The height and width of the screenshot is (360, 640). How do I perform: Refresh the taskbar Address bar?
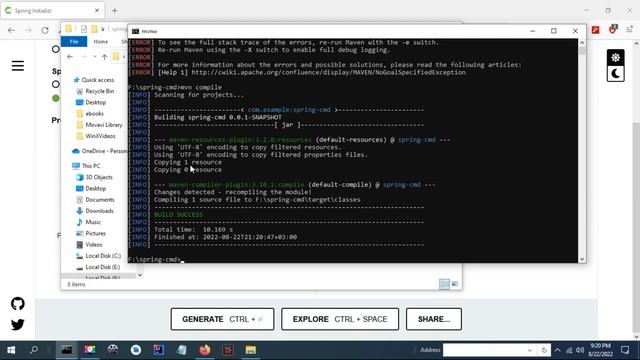click(x=544, y=350)
